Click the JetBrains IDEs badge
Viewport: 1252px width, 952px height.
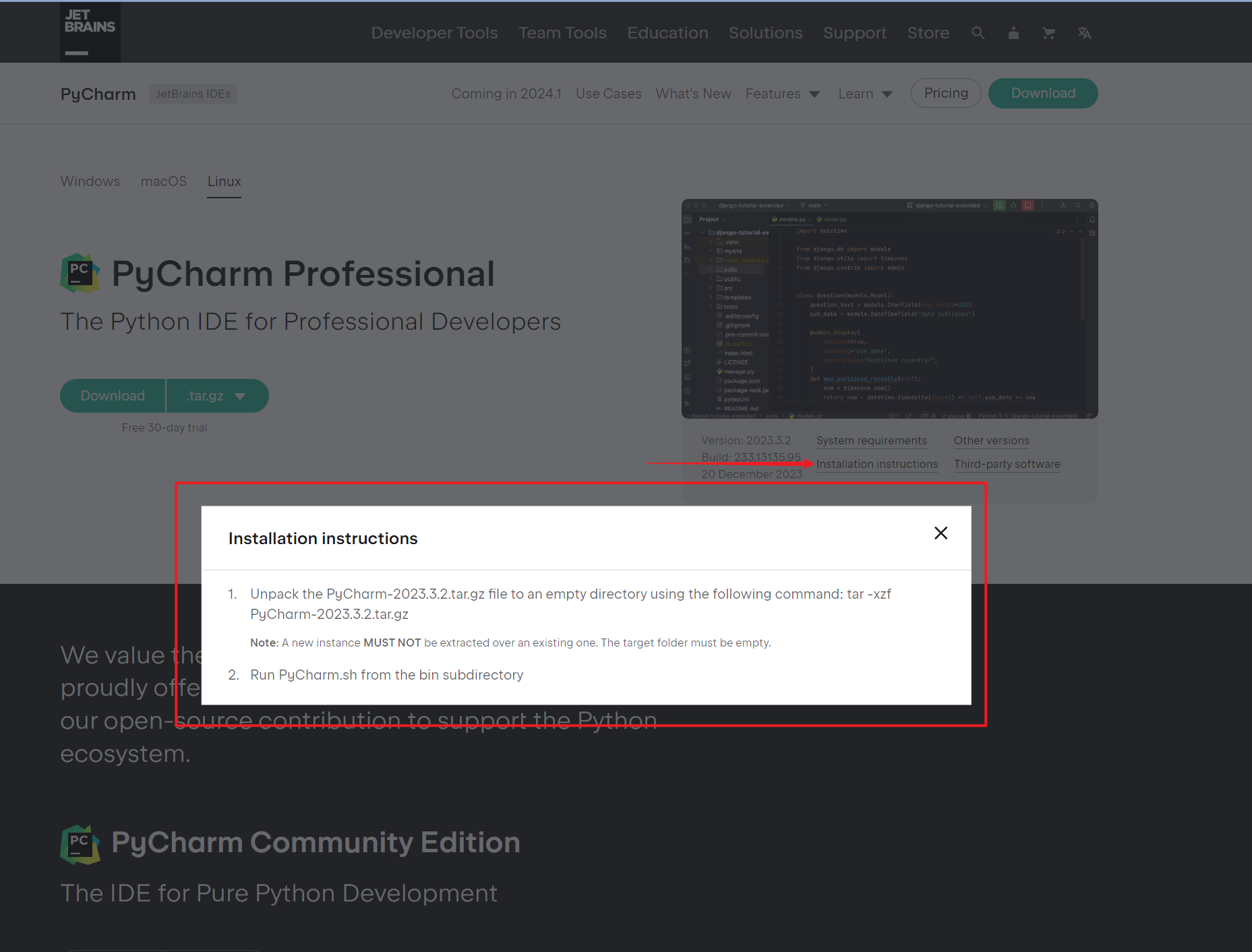pos(193,94)
